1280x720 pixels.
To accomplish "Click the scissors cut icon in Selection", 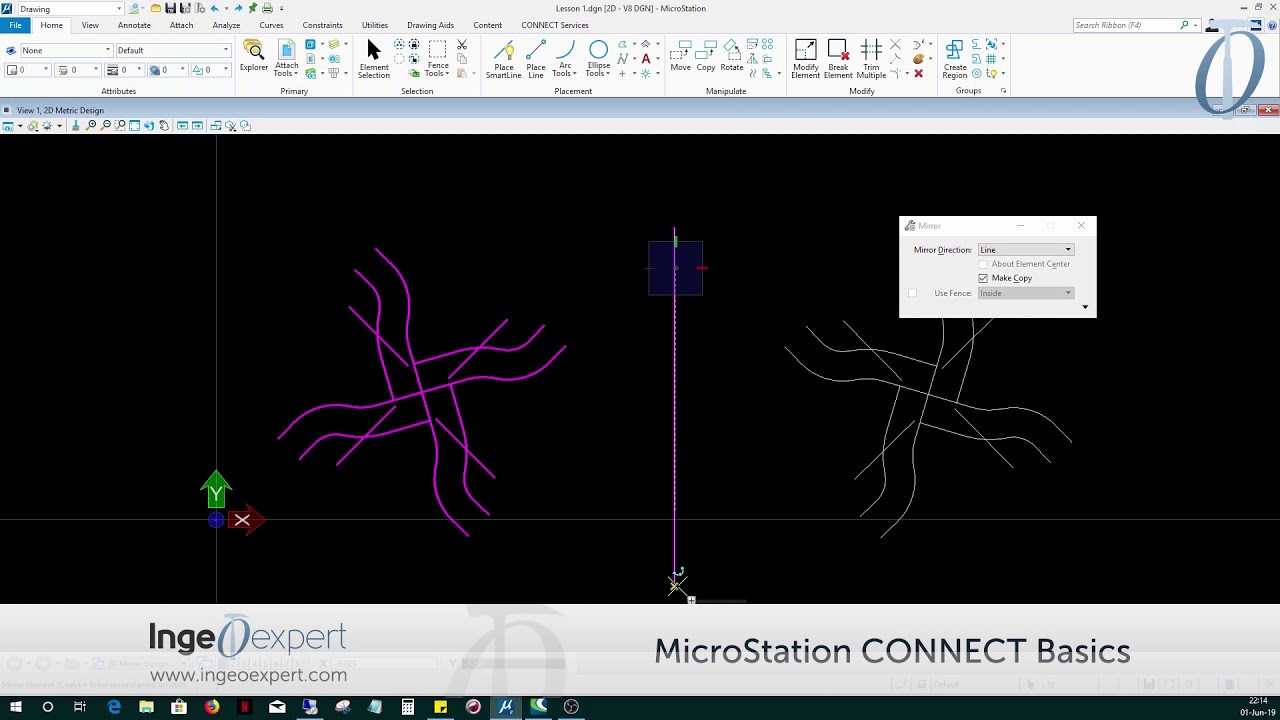I will (462, 45).
